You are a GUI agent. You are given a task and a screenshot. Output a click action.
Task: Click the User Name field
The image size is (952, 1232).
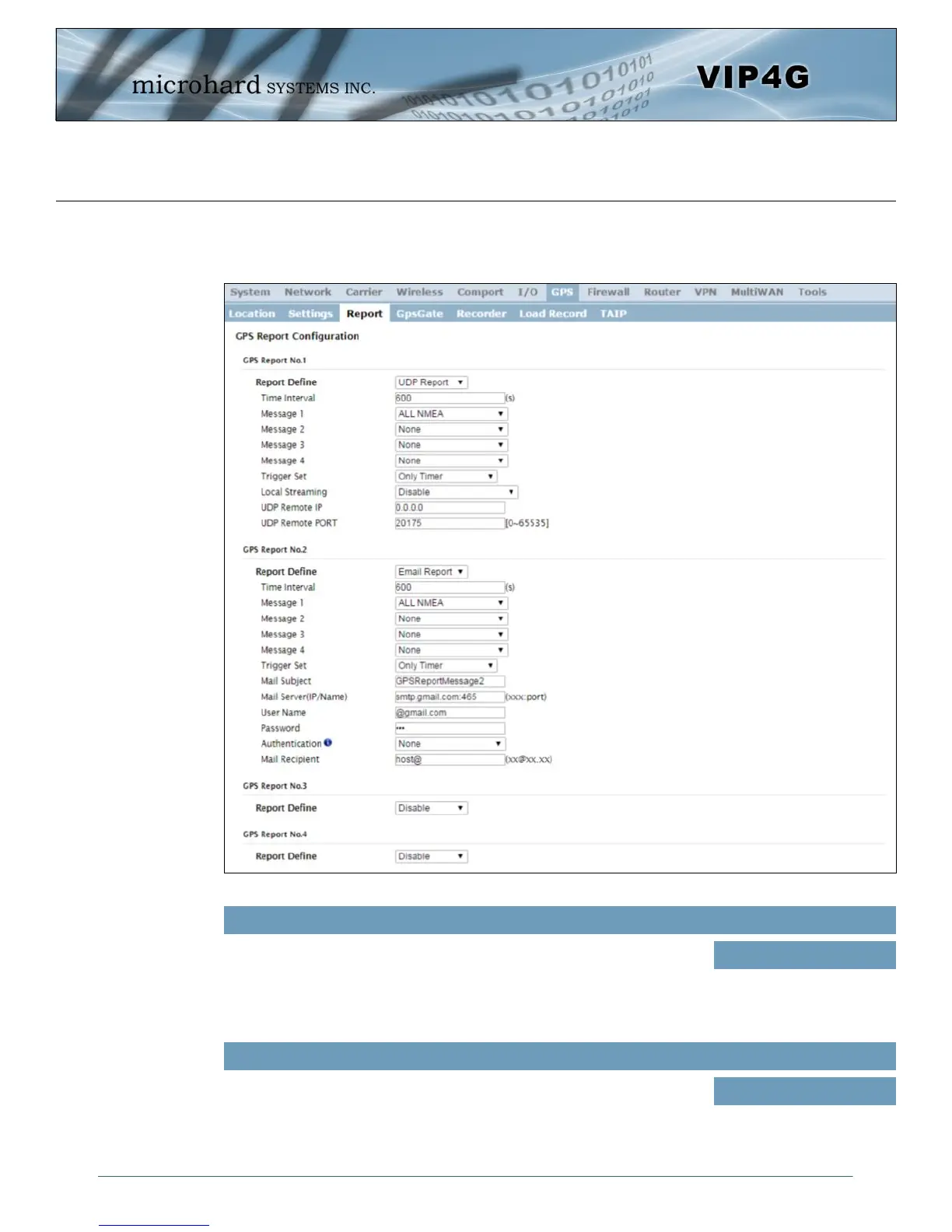pos(450,712)
